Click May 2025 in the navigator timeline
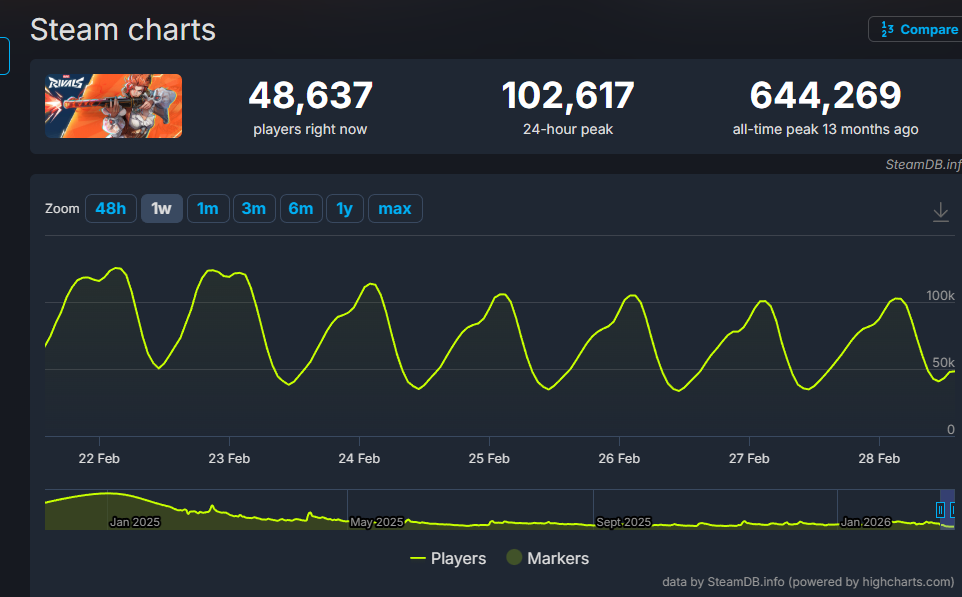Image resolution: width=962 pixels, height=597 pixels. 376,522
